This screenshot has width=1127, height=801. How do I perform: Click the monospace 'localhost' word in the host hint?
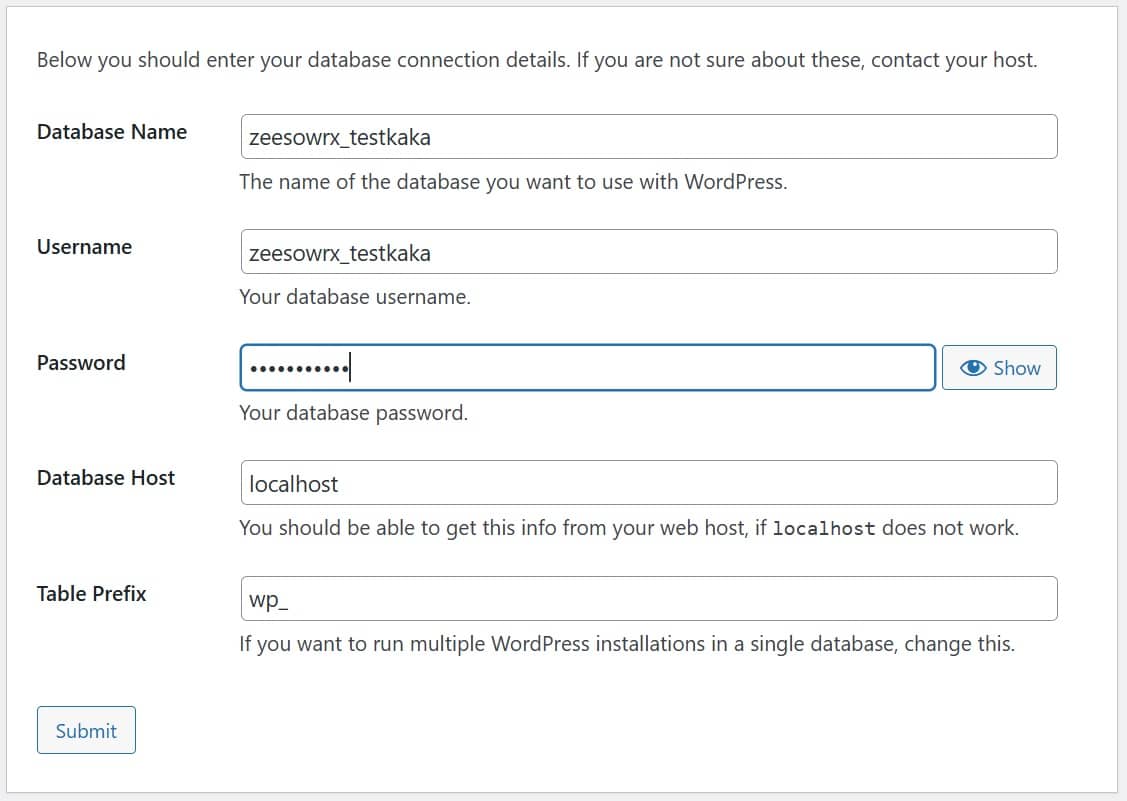824,528
